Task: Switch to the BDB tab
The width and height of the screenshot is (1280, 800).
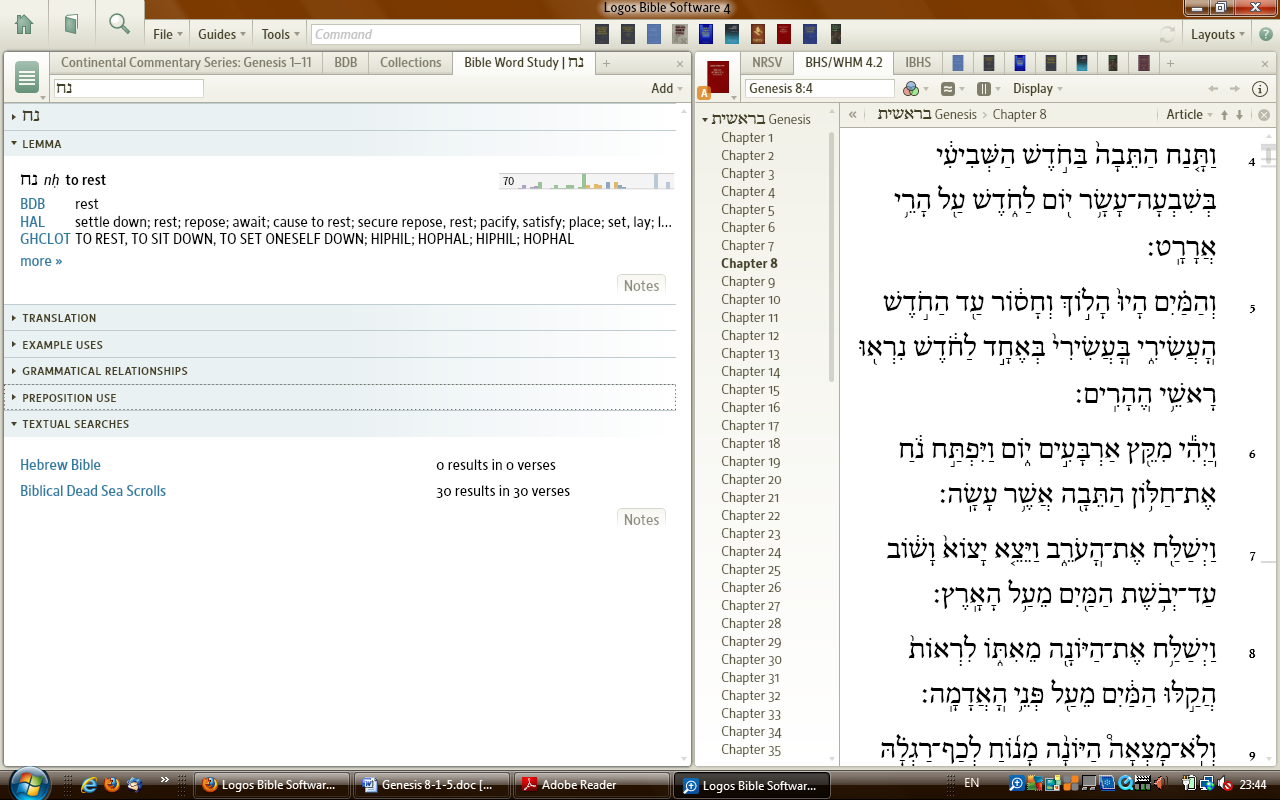Action: coord(345,62)
